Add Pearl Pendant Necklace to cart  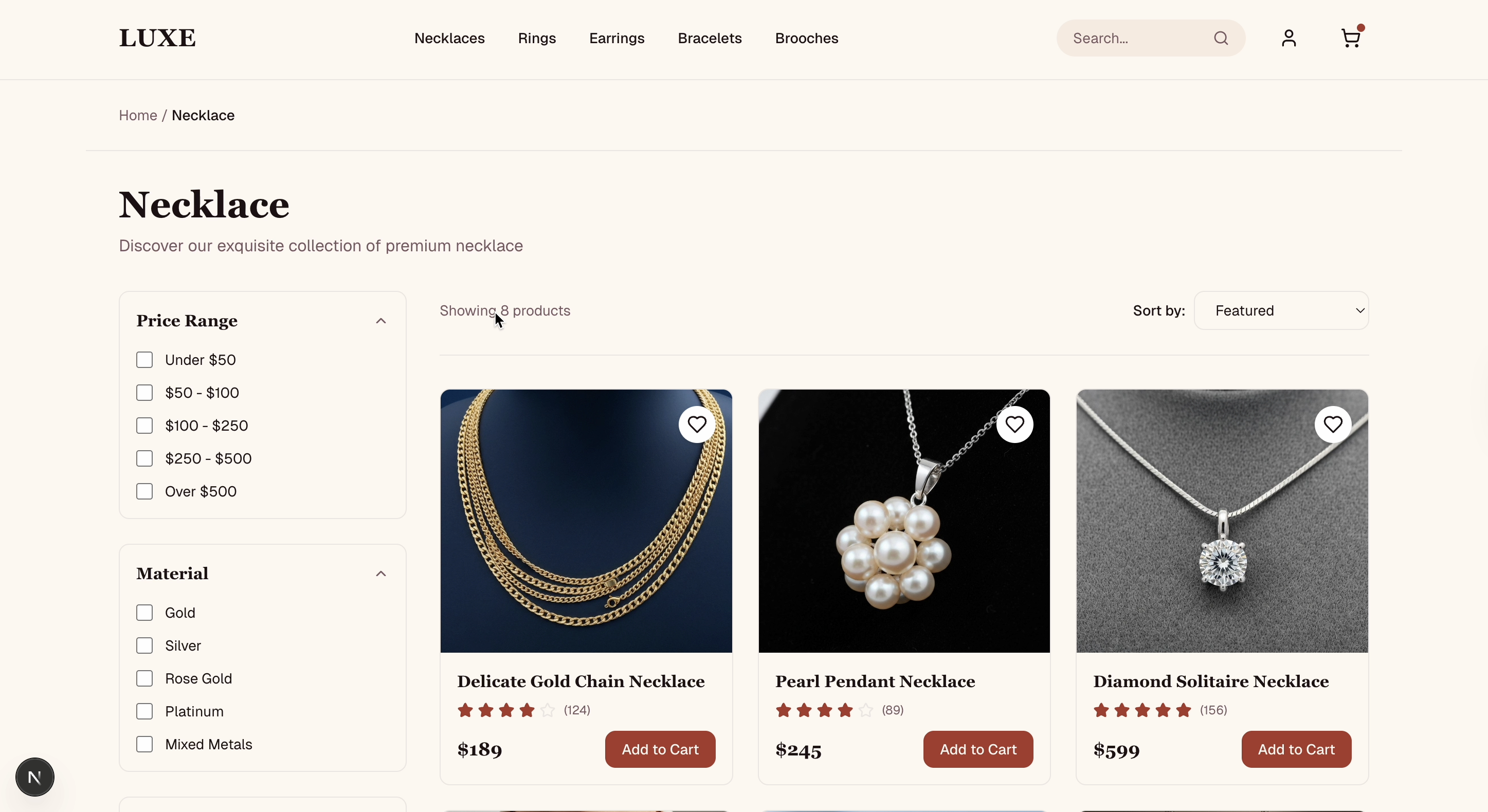pyautogui.click(x=977, y=749)
